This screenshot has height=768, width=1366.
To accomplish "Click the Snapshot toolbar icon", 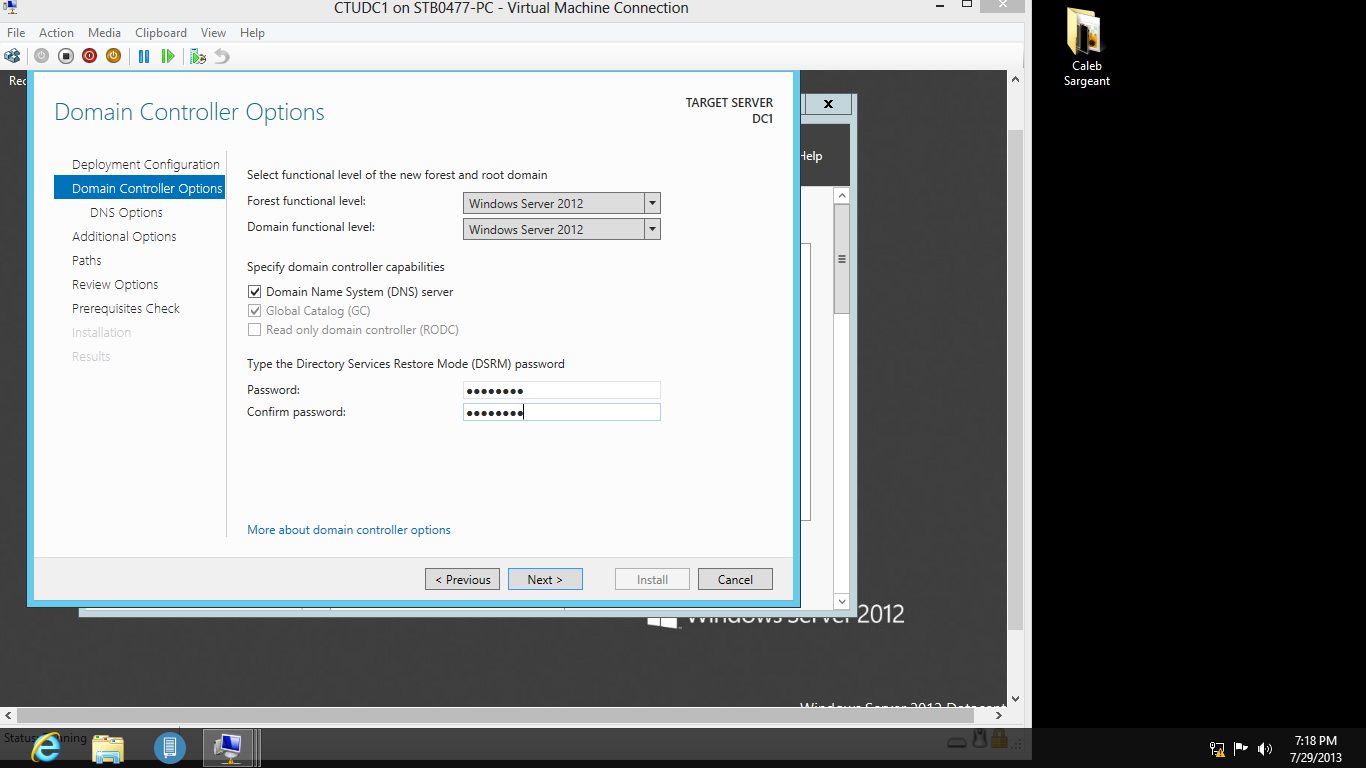I will (x=198, y=56).
